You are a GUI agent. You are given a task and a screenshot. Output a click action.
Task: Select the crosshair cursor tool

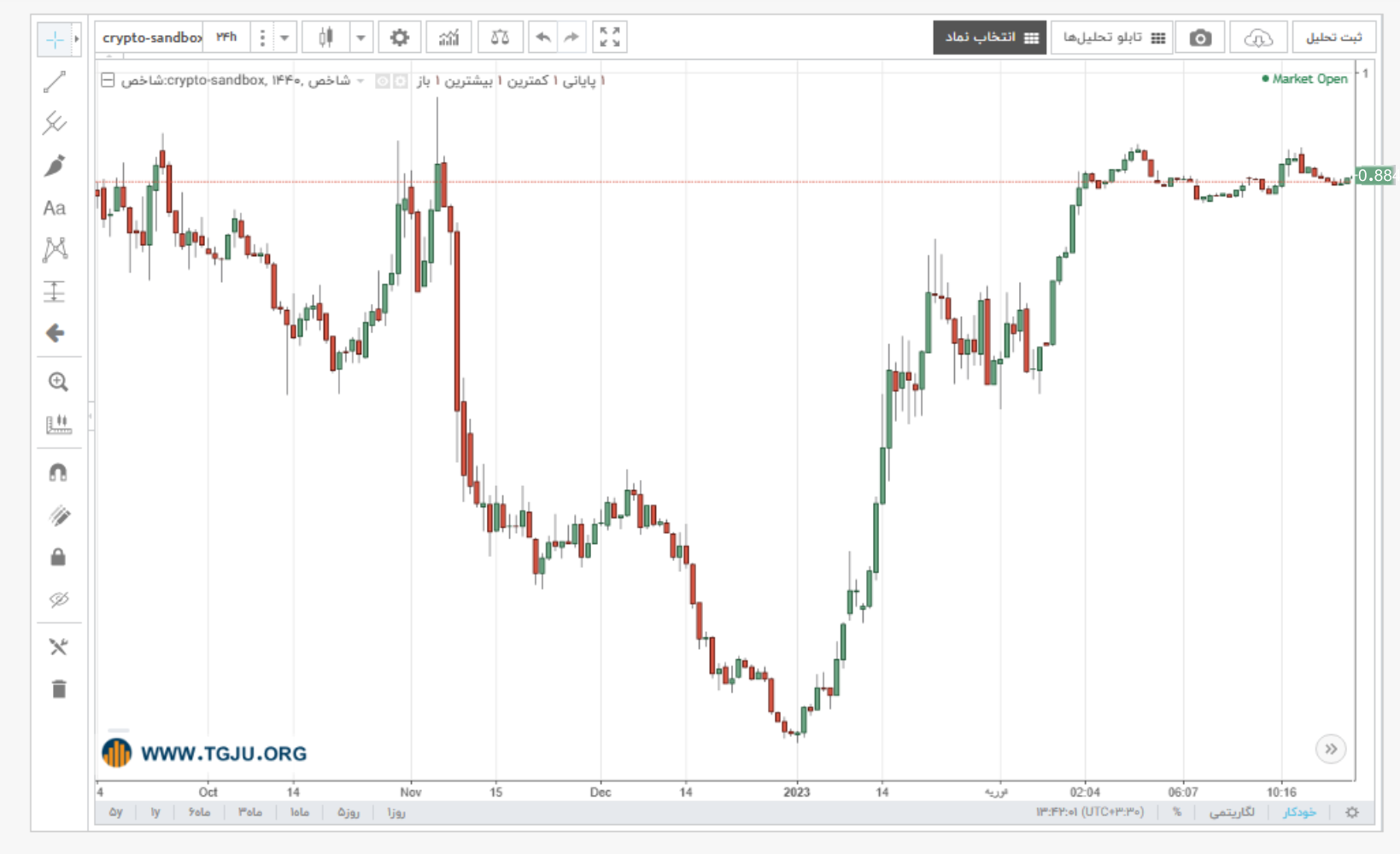coord(54,39)
